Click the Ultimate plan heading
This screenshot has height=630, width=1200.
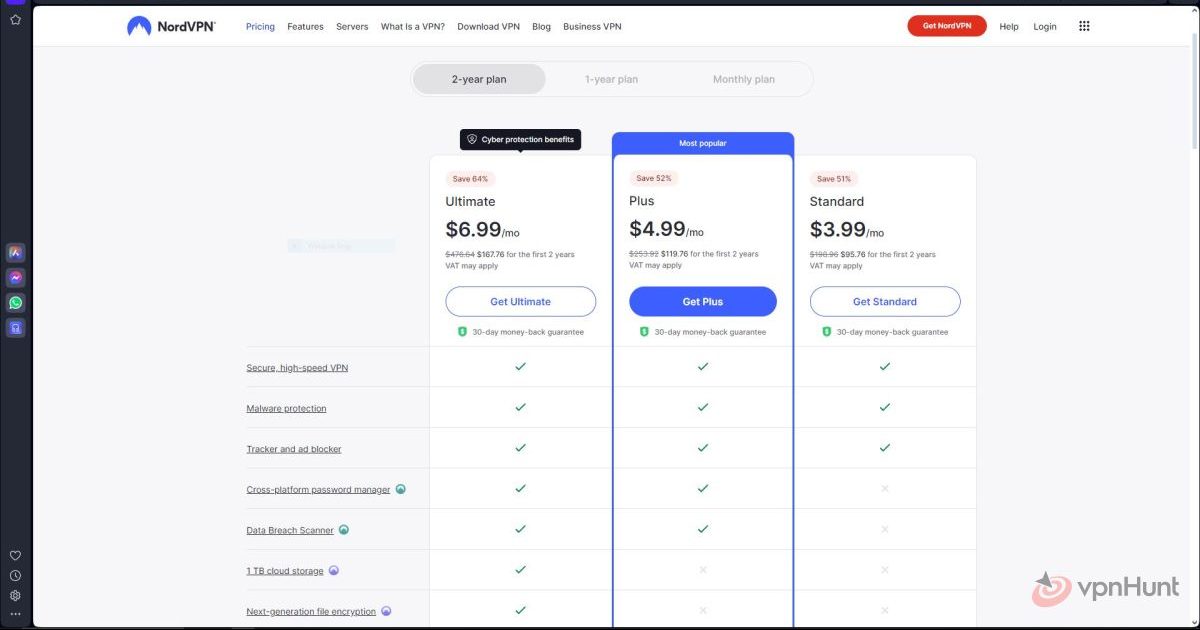470,201
